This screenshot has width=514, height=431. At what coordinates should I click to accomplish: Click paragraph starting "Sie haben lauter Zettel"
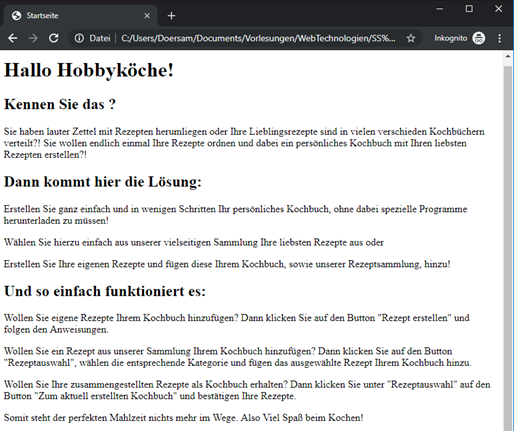pyautogui.click(x=244, y=143)
